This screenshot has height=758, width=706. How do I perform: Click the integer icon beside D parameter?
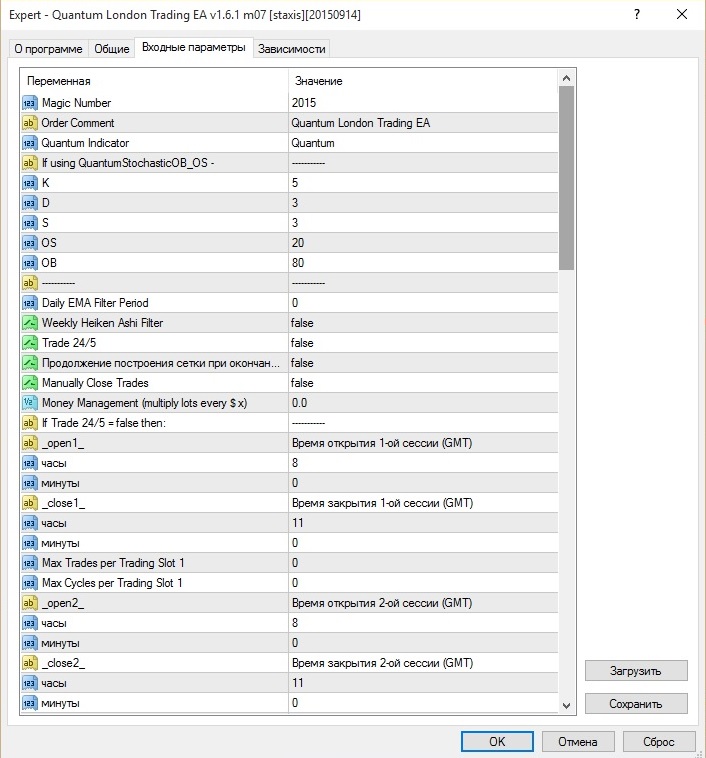(29, 203)
